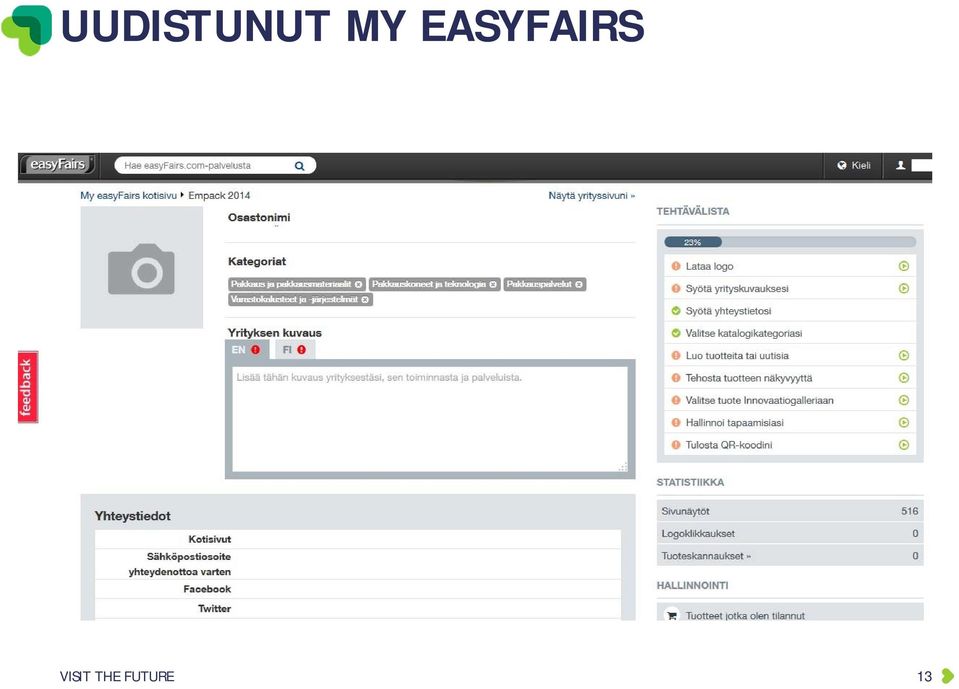This screenshot has width=959, height=689.
Task: Click the camera placeholder image to upload logo
Action: click(141, 267)
